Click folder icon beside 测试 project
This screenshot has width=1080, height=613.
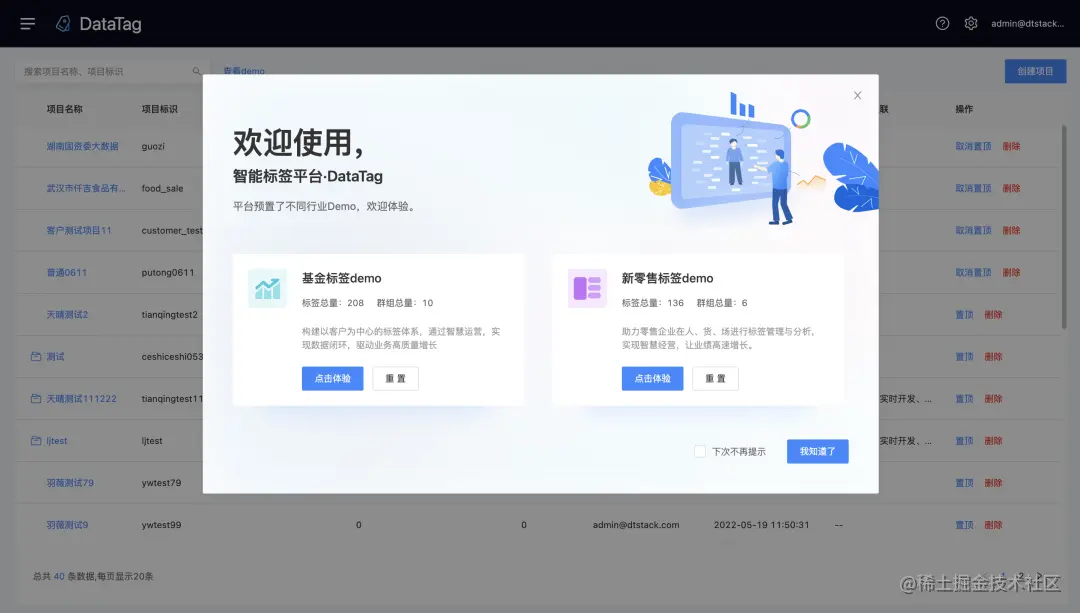click(x=36, y=357)
